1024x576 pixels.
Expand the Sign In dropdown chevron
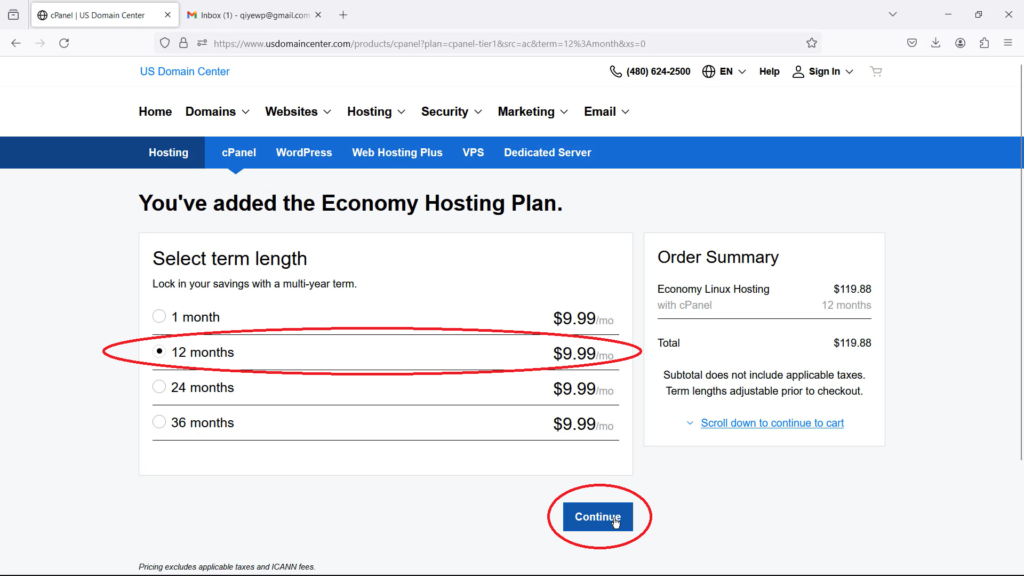(x=849, y=72)
